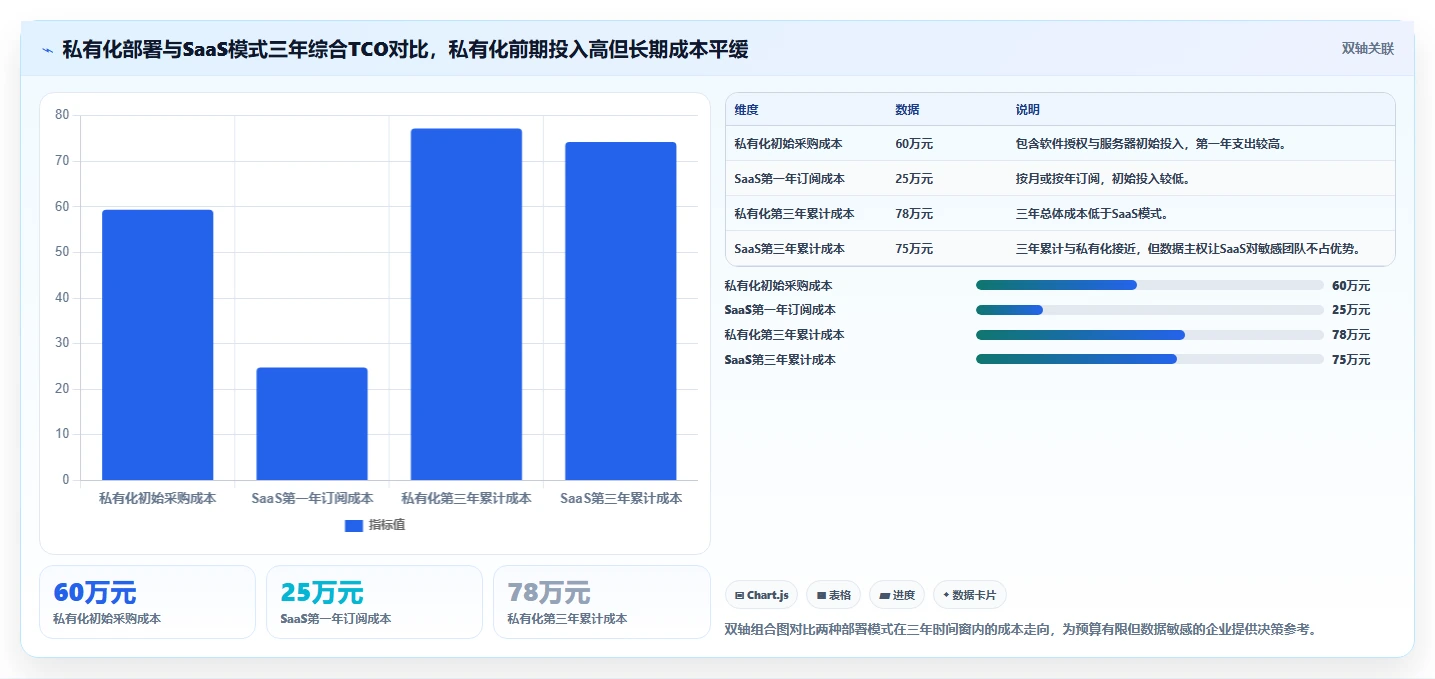Open the 60万元 data card
Screen dimensions: 1435x679
(x=147, y=602)
